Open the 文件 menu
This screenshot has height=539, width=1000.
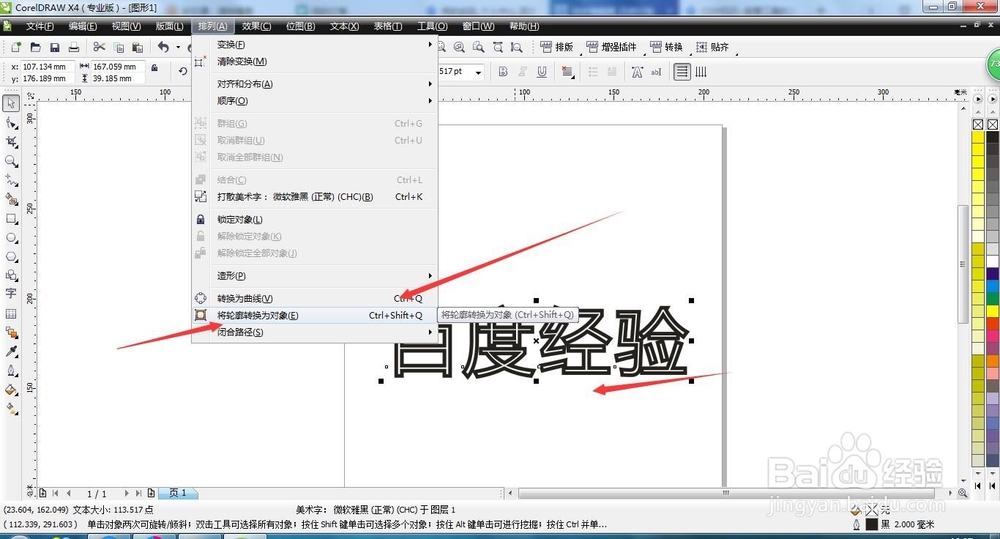tap(40, 26)
